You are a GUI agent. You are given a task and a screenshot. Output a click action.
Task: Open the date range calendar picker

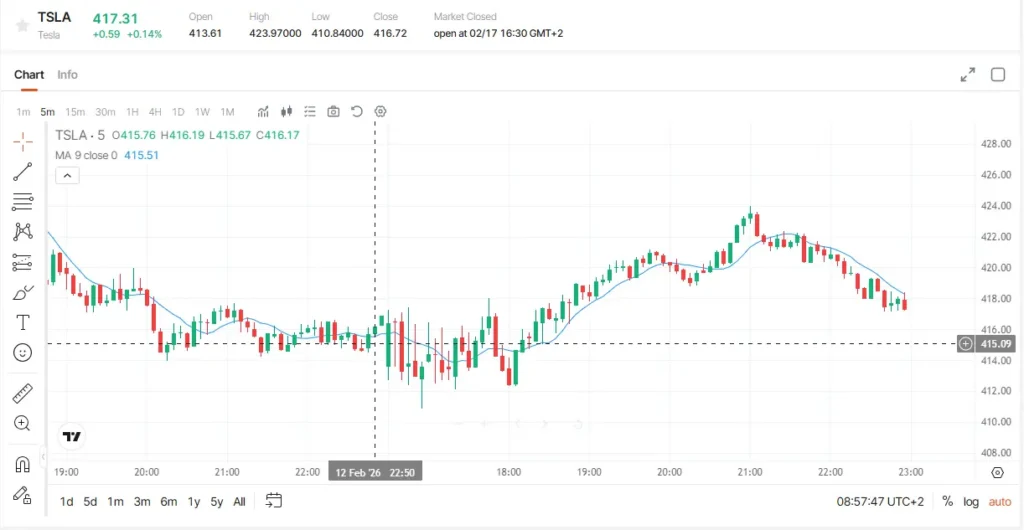pyautogui.click(x=274, y=501)
